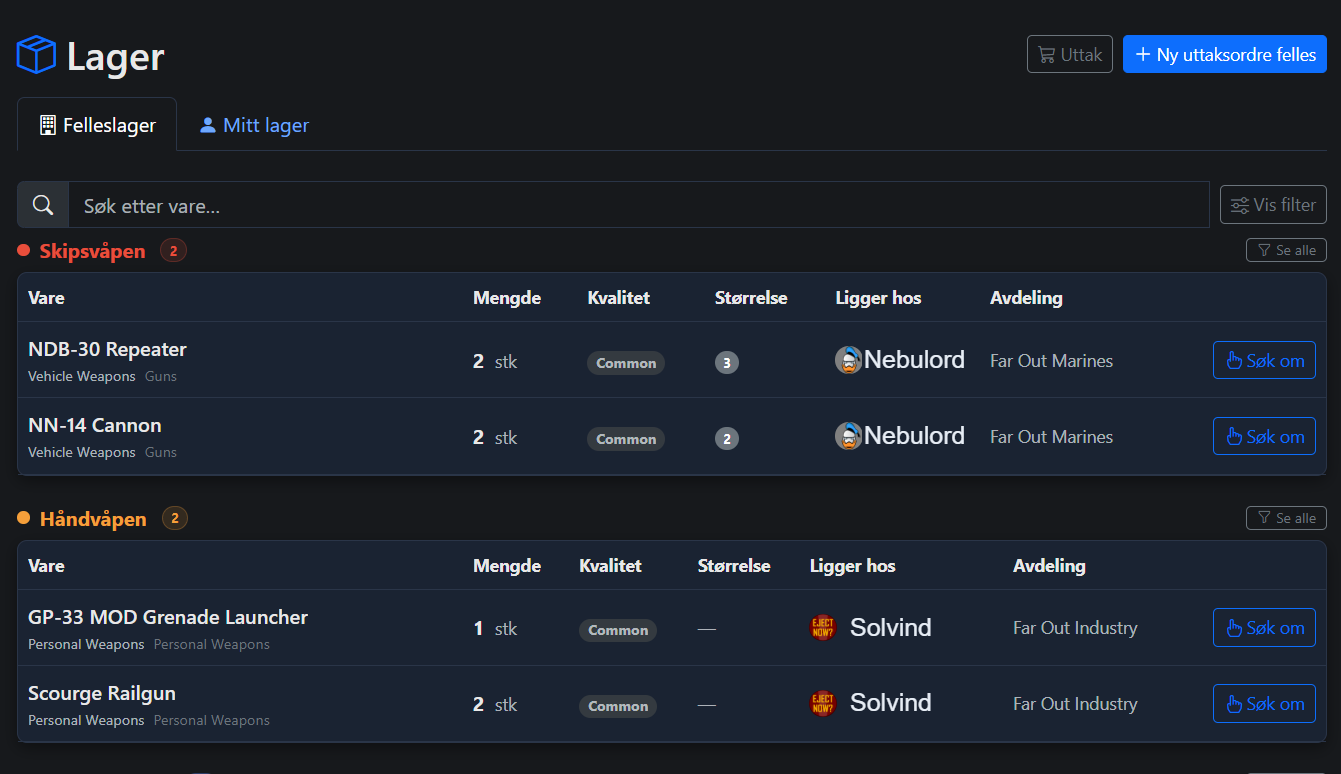
Task: Click Common badge for NDB-30 Repeater
Action: 626,363
